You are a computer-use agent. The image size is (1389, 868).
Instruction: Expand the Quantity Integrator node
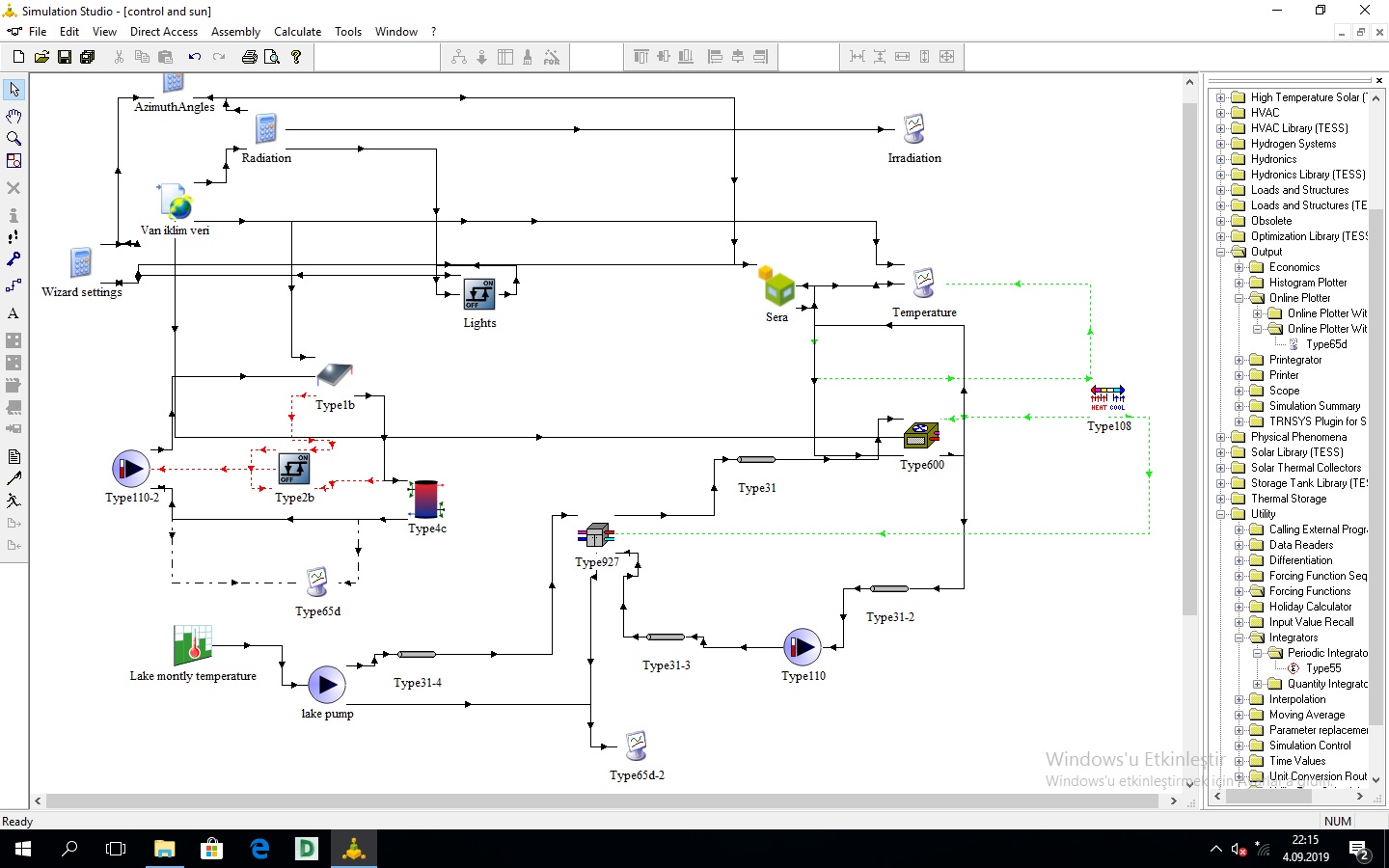click(1258, 684)
